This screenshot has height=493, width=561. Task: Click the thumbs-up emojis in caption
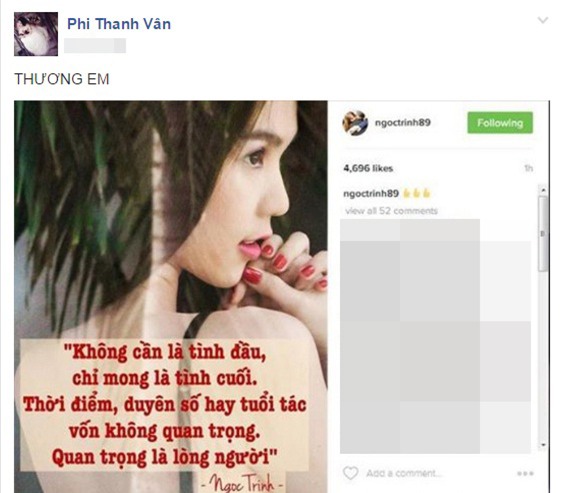pyautogui.click(x=416, y=194)
